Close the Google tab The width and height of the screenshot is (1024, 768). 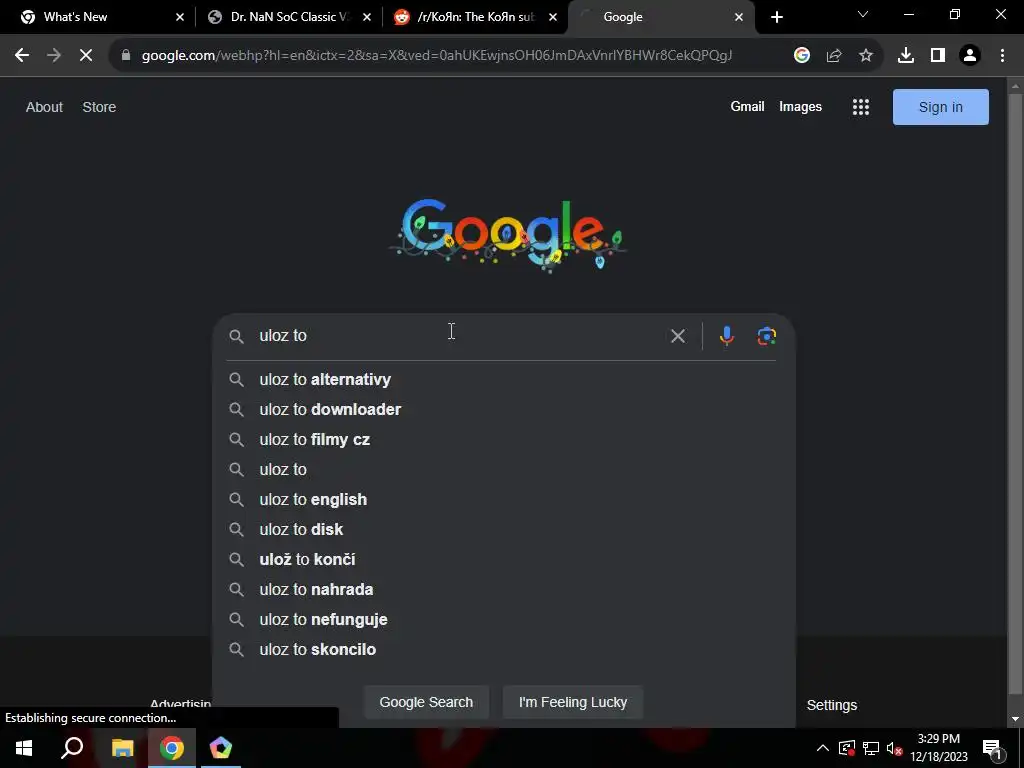(x=739, y=17)
